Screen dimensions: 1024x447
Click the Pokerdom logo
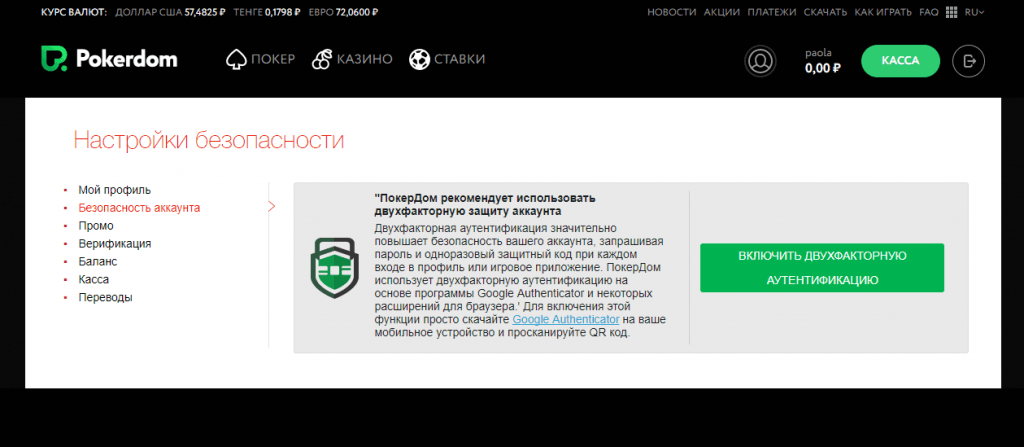click(x=109, y=59)
